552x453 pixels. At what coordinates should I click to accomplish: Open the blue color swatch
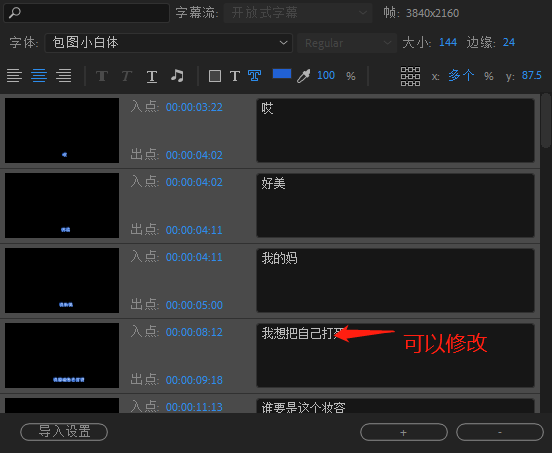coord(282,74)
